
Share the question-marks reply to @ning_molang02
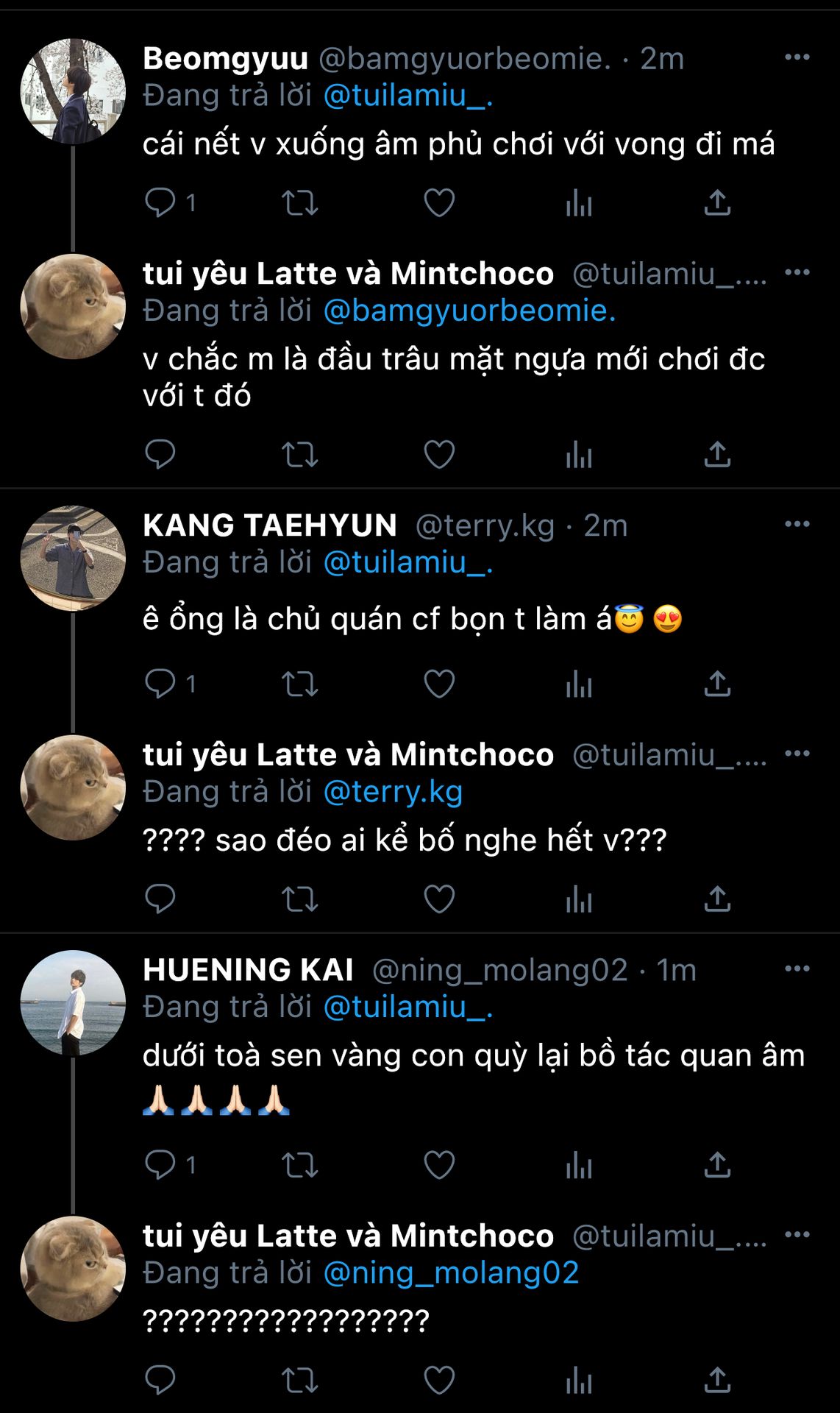click(717, 1380)
